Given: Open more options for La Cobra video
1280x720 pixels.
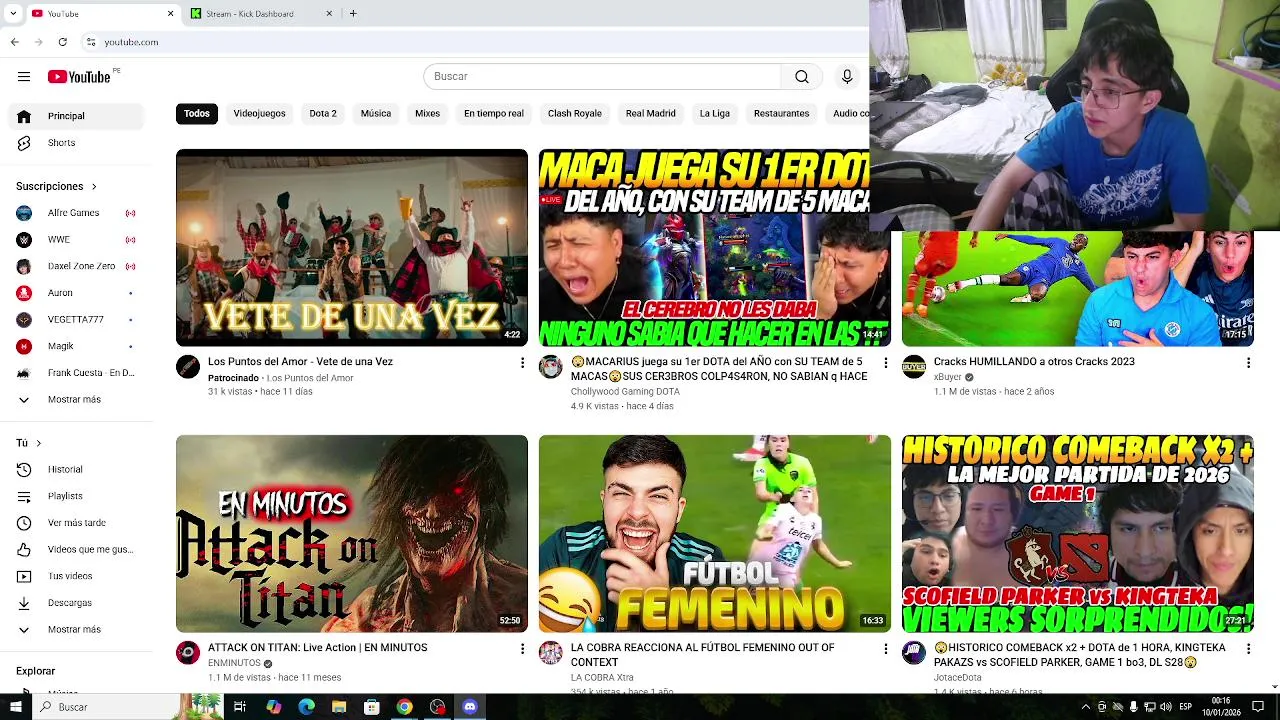Looking at the screenshot, I should point(885,649).
